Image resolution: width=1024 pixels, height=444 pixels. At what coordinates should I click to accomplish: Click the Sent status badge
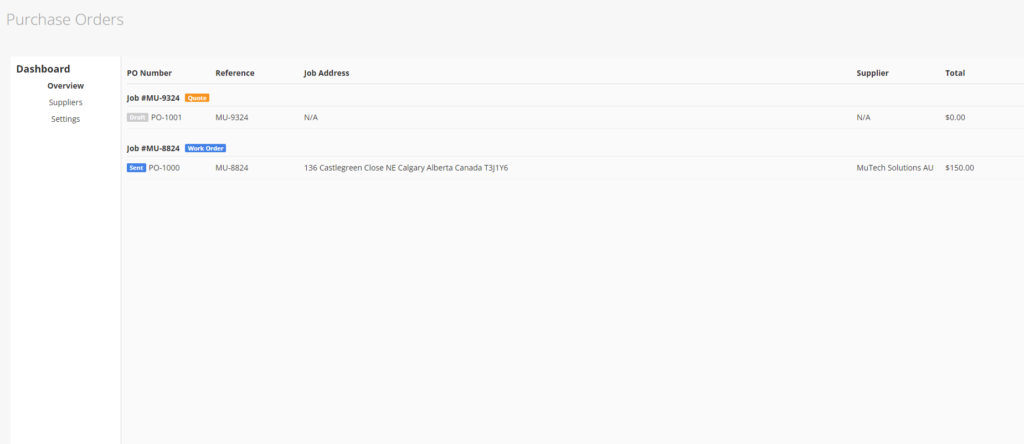[x=136, y=168]
